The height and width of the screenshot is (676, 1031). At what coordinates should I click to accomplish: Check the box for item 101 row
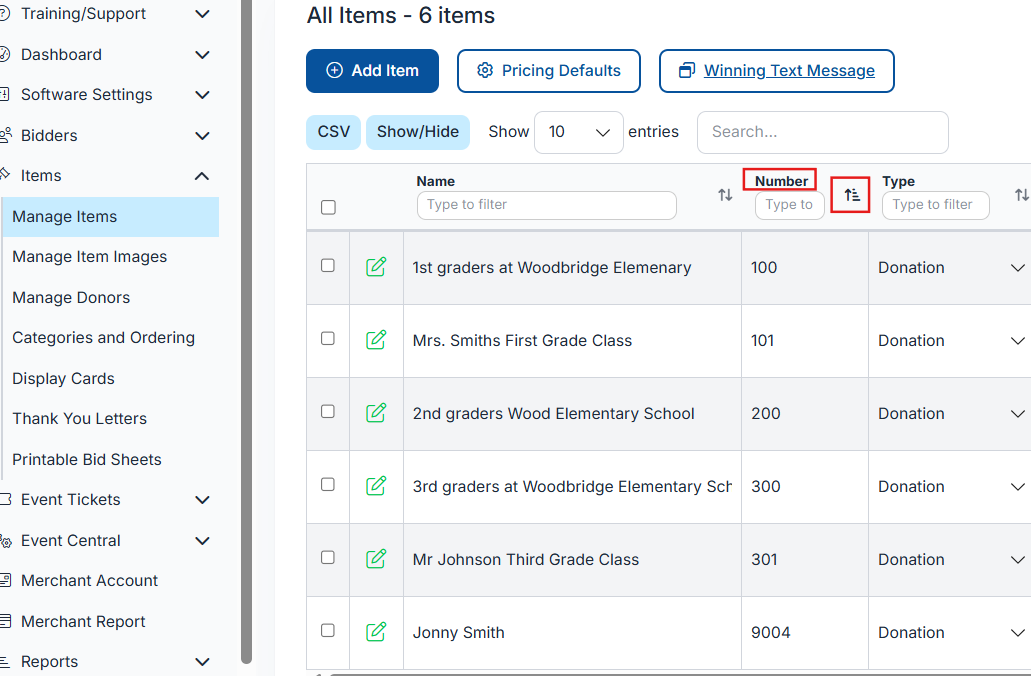pos(328,339)
